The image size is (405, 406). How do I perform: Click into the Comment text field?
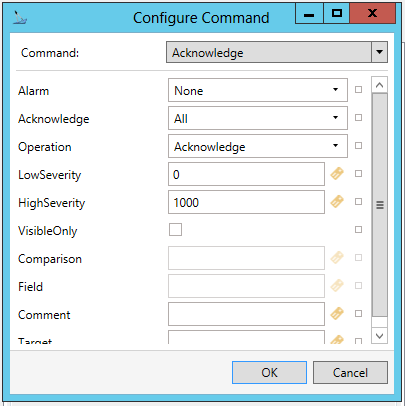point(246,314)
